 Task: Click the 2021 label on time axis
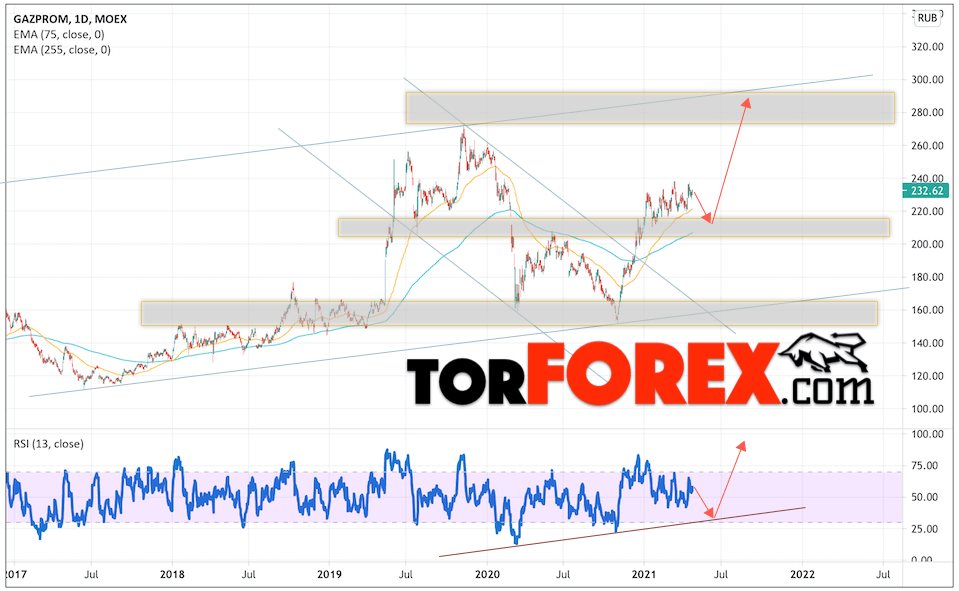point(644,574)
